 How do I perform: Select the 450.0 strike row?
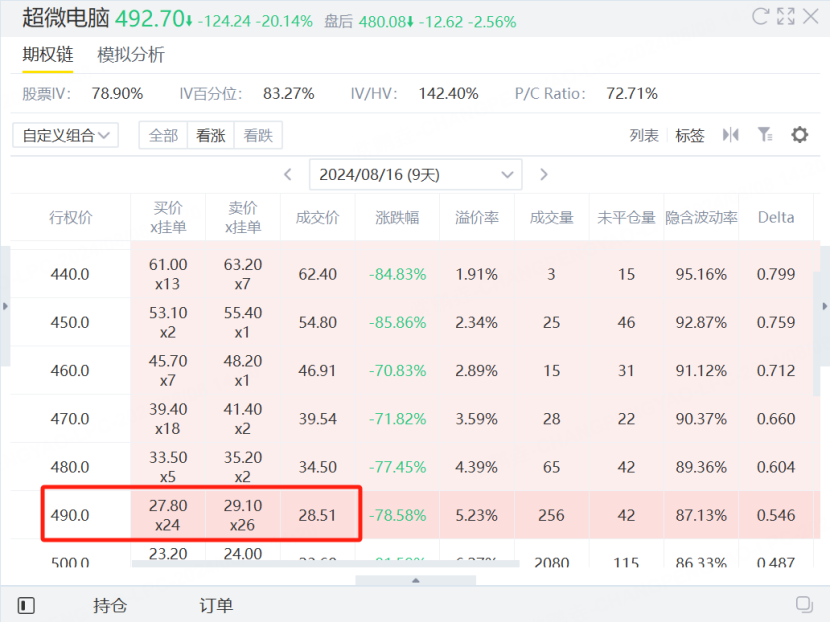[416, 322]
